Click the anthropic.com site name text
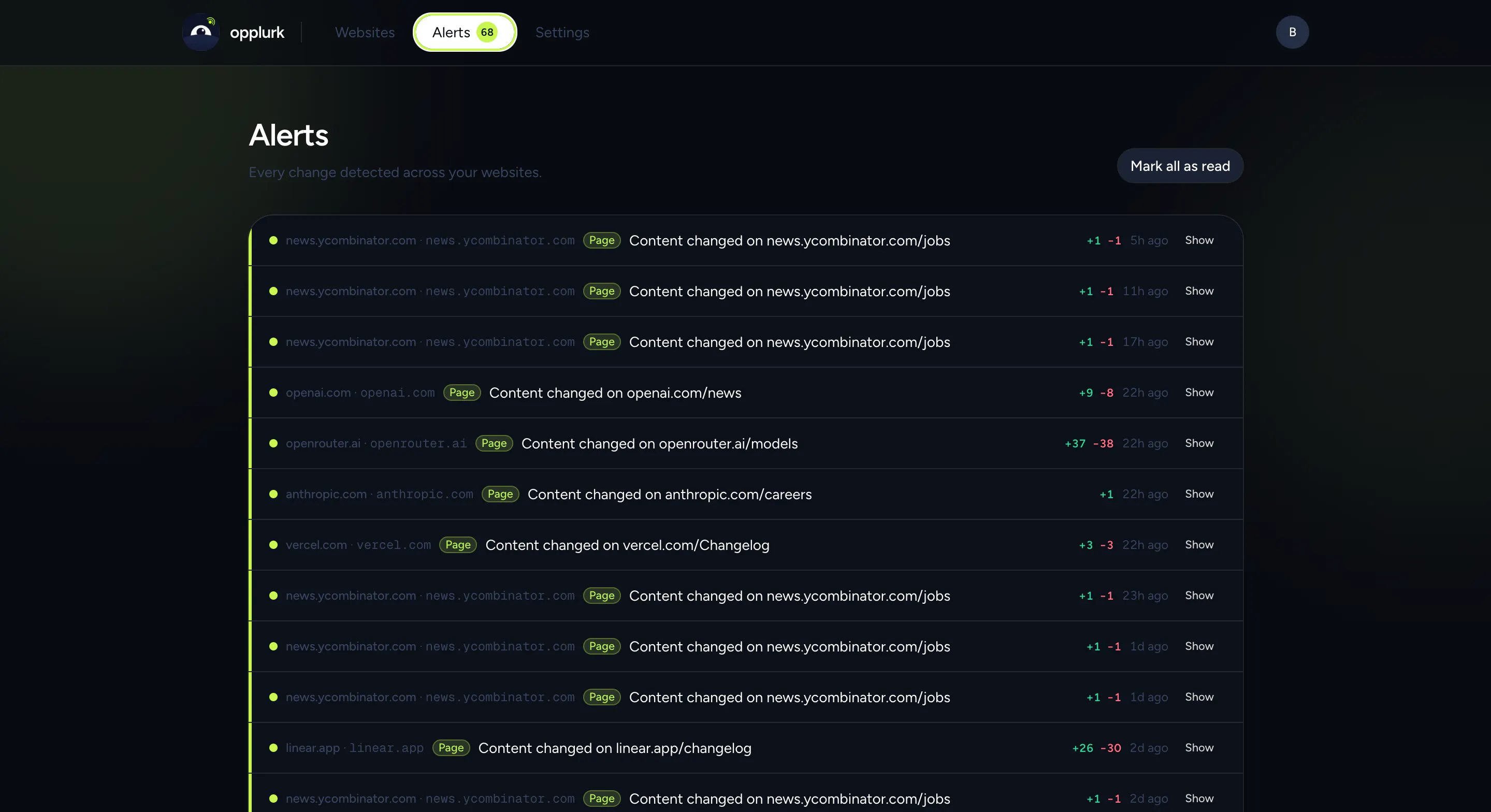 (326, 494)
